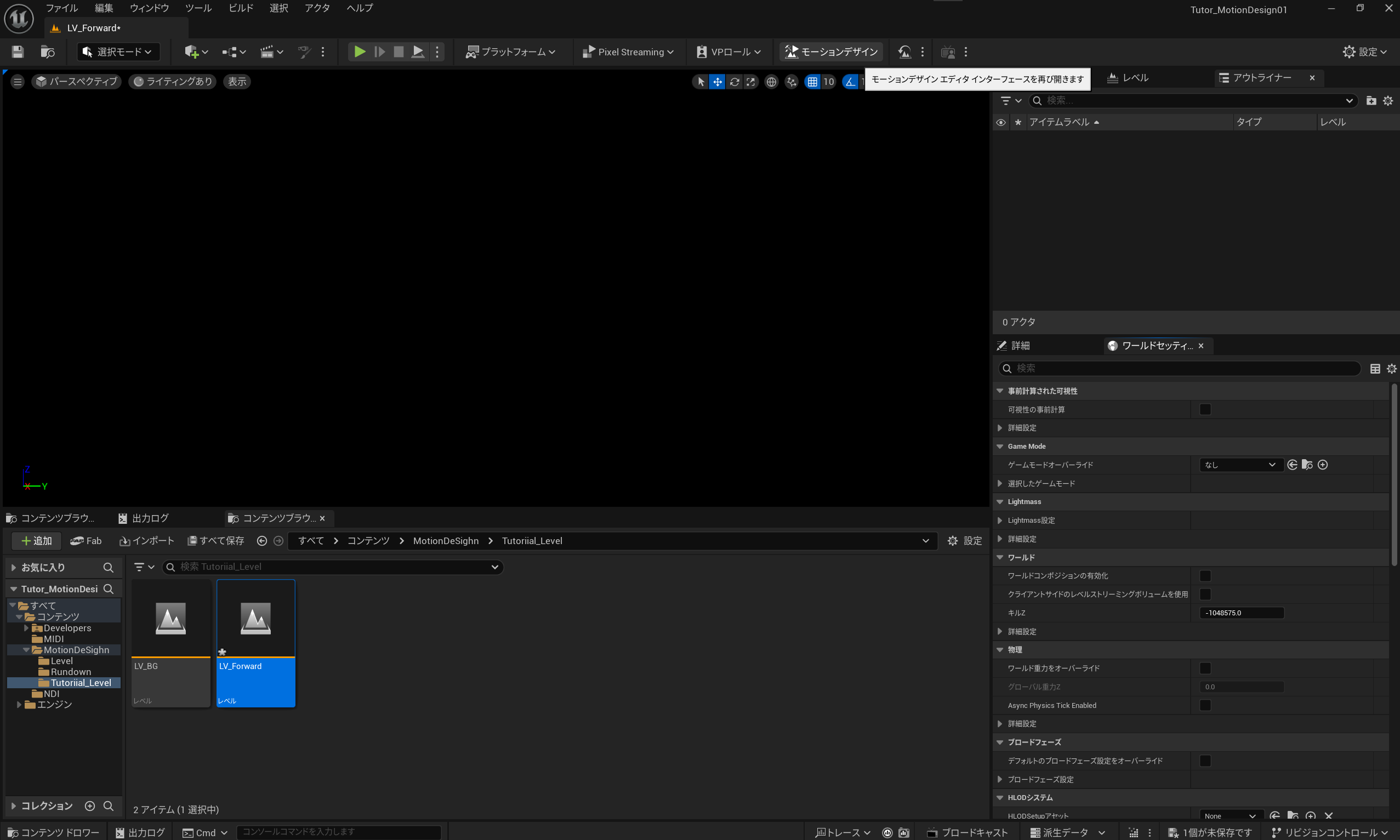Toggle grid snapping icon in viewport
The height and width of the screenshot is (840, 1400).
812,82
